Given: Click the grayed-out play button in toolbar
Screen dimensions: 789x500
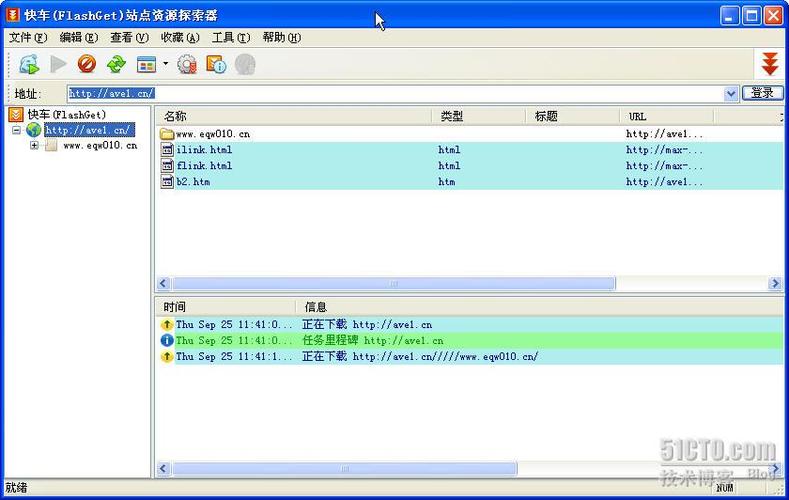Looking at the screenshot, I should click(x=58, y=64).
